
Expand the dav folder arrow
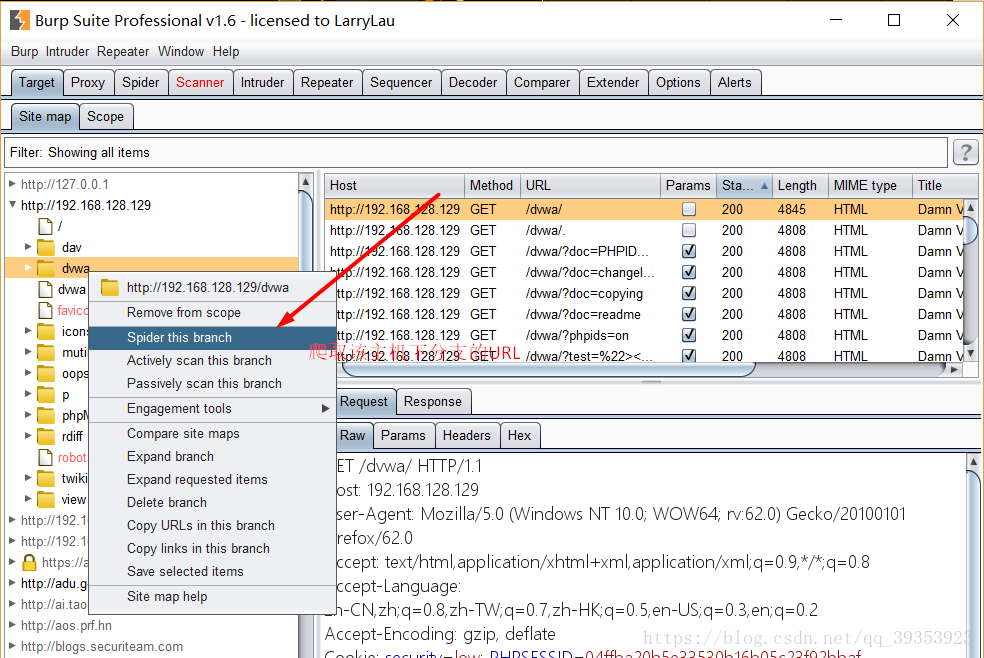click(x=28, y=247)
